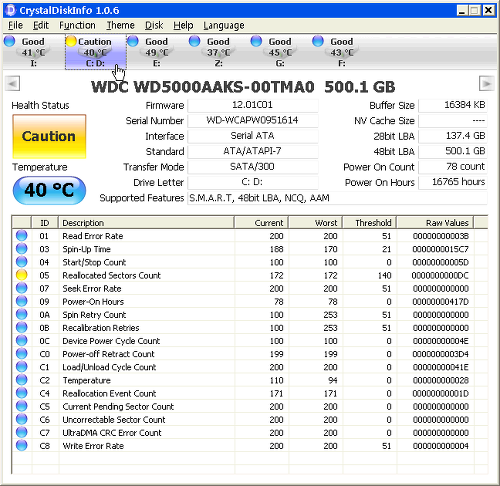This screenshot has height=486, width=500.
Task: Click status icon for Read Error Rate
Action: pyautogui.click(x=22, y=236)
